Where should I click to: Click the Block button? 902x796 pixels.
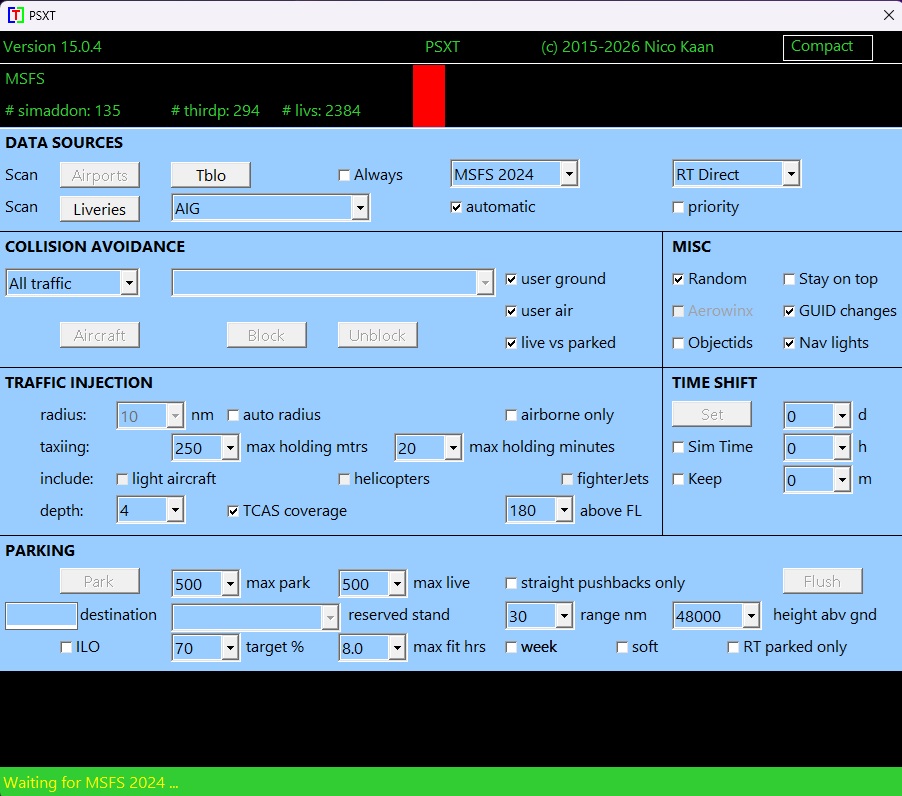(x=266, y=335)
